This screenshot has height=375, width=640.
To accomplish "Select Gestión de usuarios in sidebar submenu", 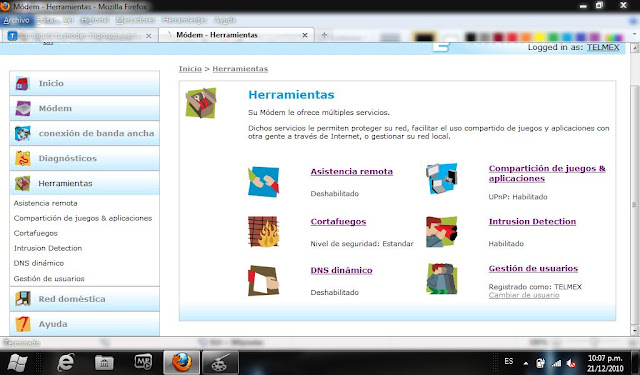I will [49, 279].
